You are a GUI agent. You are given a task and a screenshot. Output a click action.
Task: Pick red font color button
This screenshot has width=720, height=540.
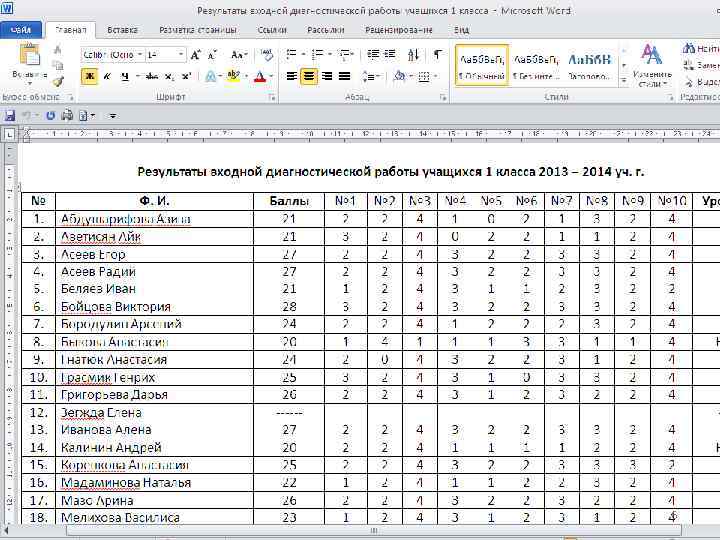(260, 76)
